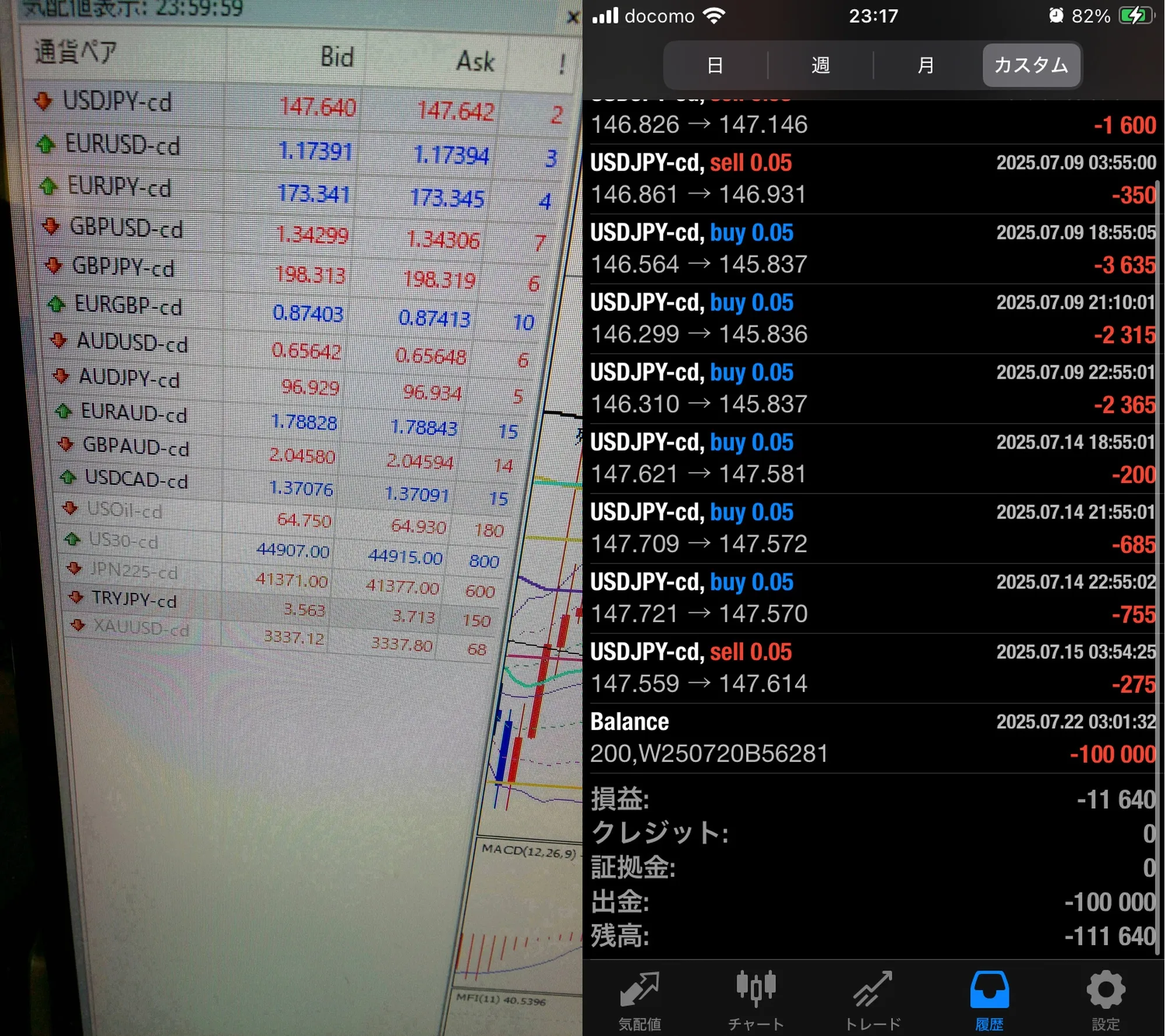Image resolution: width=1165 pixels, height=1036 pixels.
Task: Open the buy trade with loss -2 365
Action: coord(873,389)
